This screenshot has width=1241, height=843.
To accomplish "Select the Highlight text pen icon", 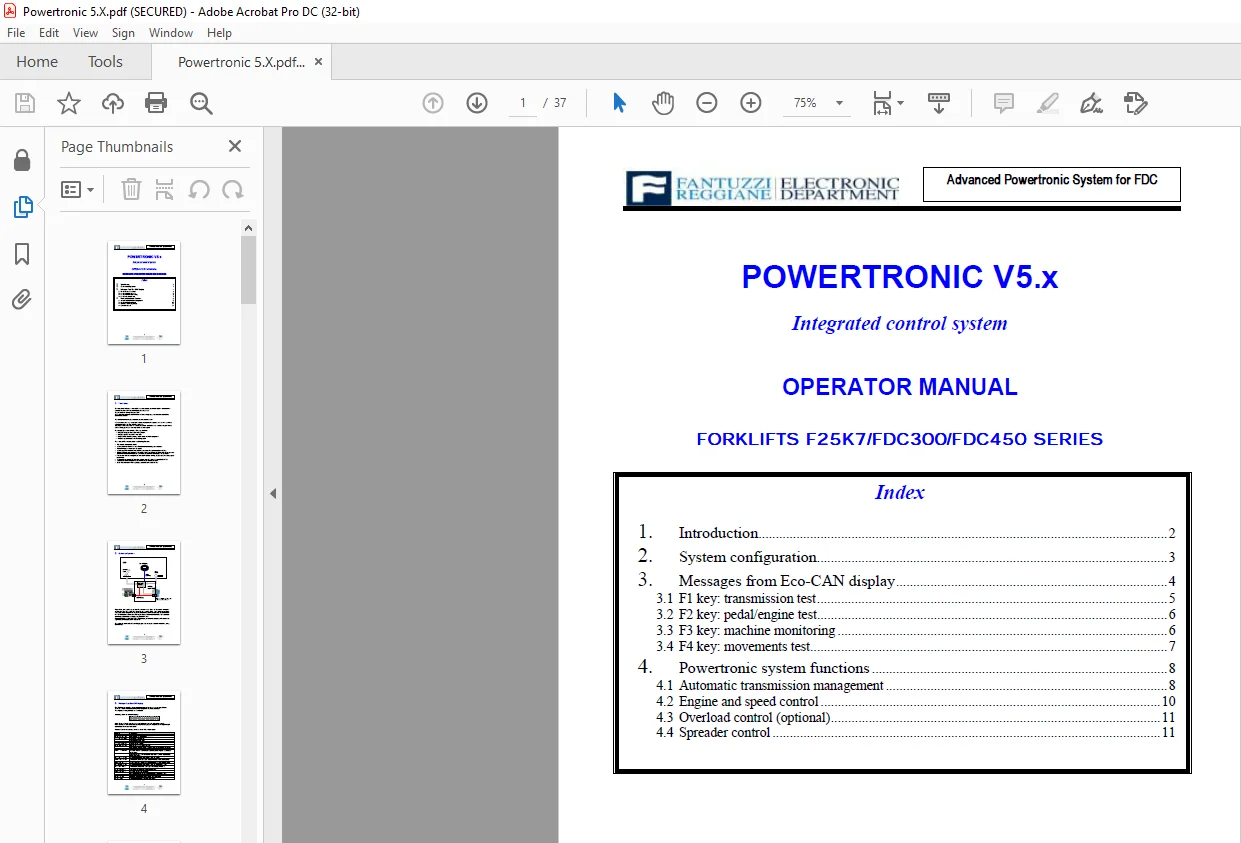I will (x=1047, y=103).
